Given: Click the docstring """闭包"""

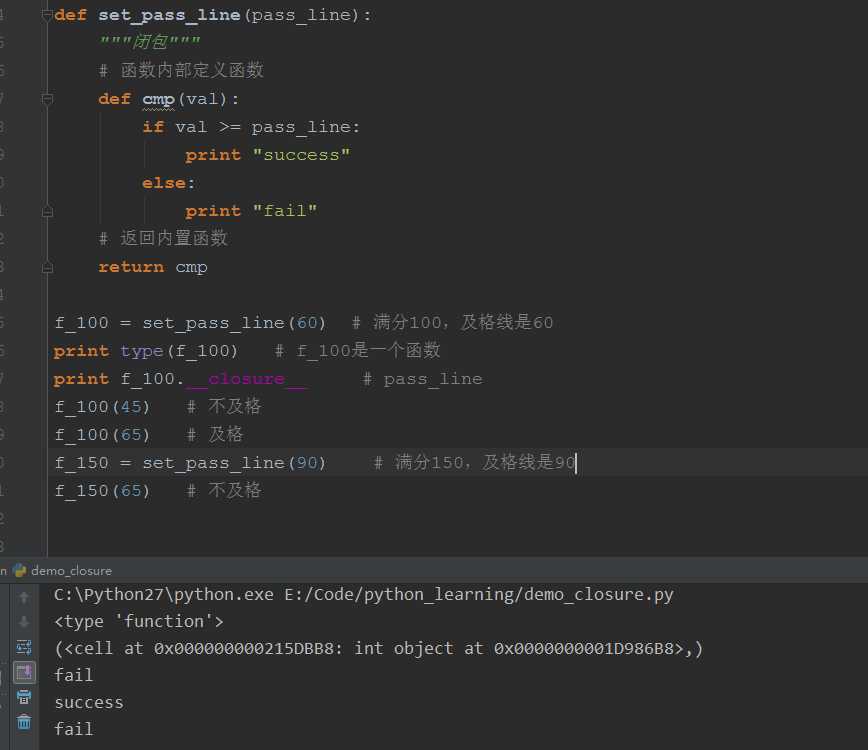Looking at the screenshot, I should 148,42.
